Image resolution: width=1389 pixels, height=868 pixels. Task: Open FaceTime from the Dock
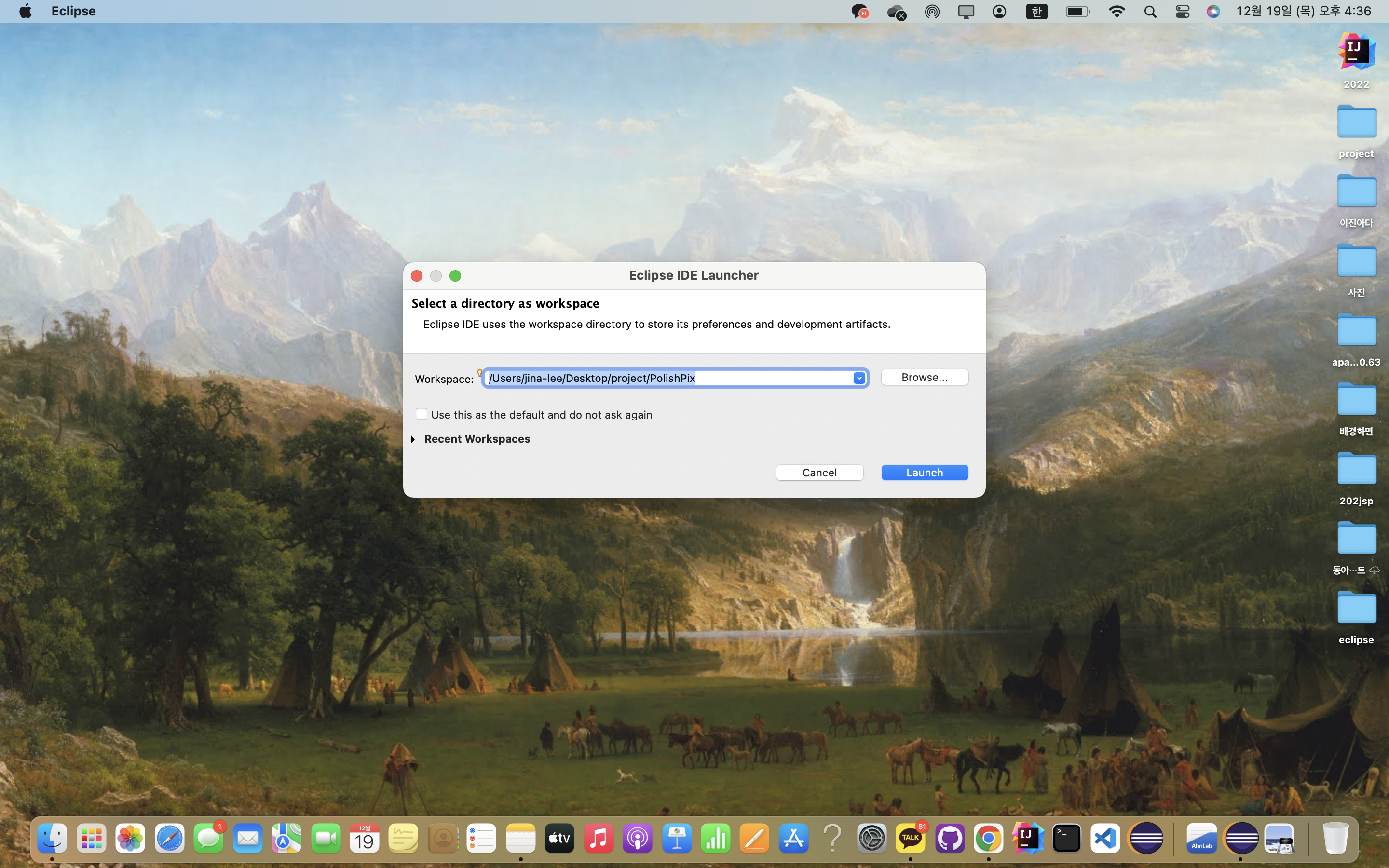click(x=326, y=839)
